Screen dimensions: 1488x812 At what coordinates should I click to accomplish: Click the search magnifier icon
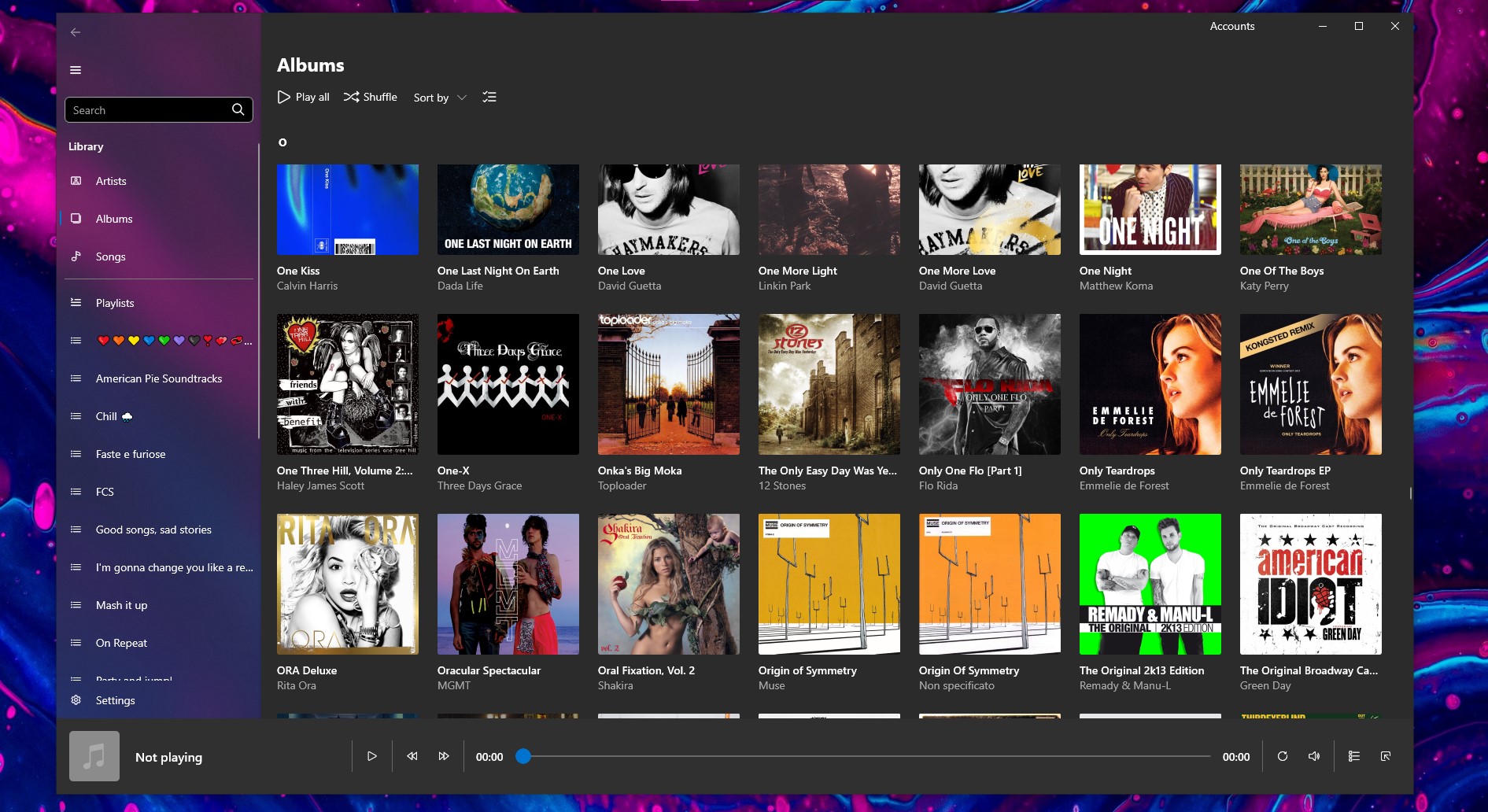pyautogui.click(x=238, y=109)
